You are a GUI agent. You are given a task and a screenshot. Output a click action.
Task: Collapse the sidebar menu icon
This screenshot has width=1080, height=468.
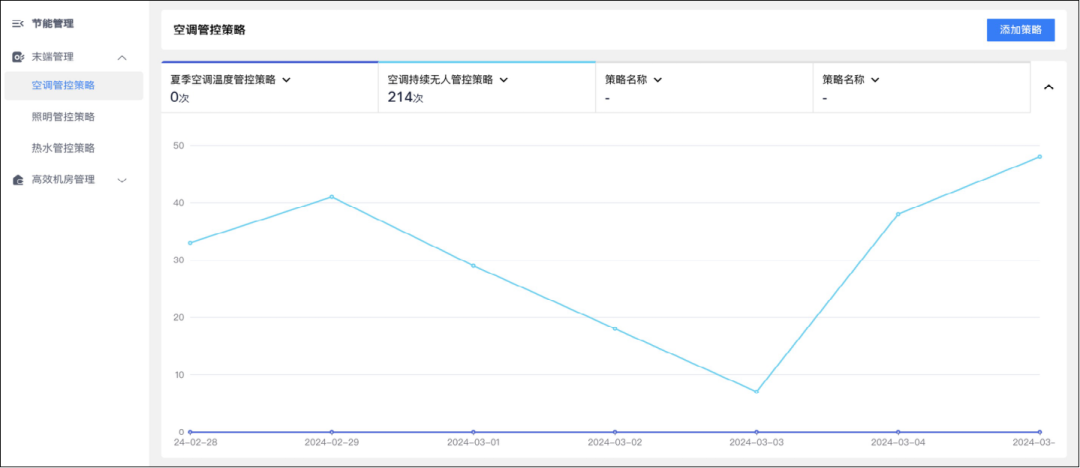[17, 23]
